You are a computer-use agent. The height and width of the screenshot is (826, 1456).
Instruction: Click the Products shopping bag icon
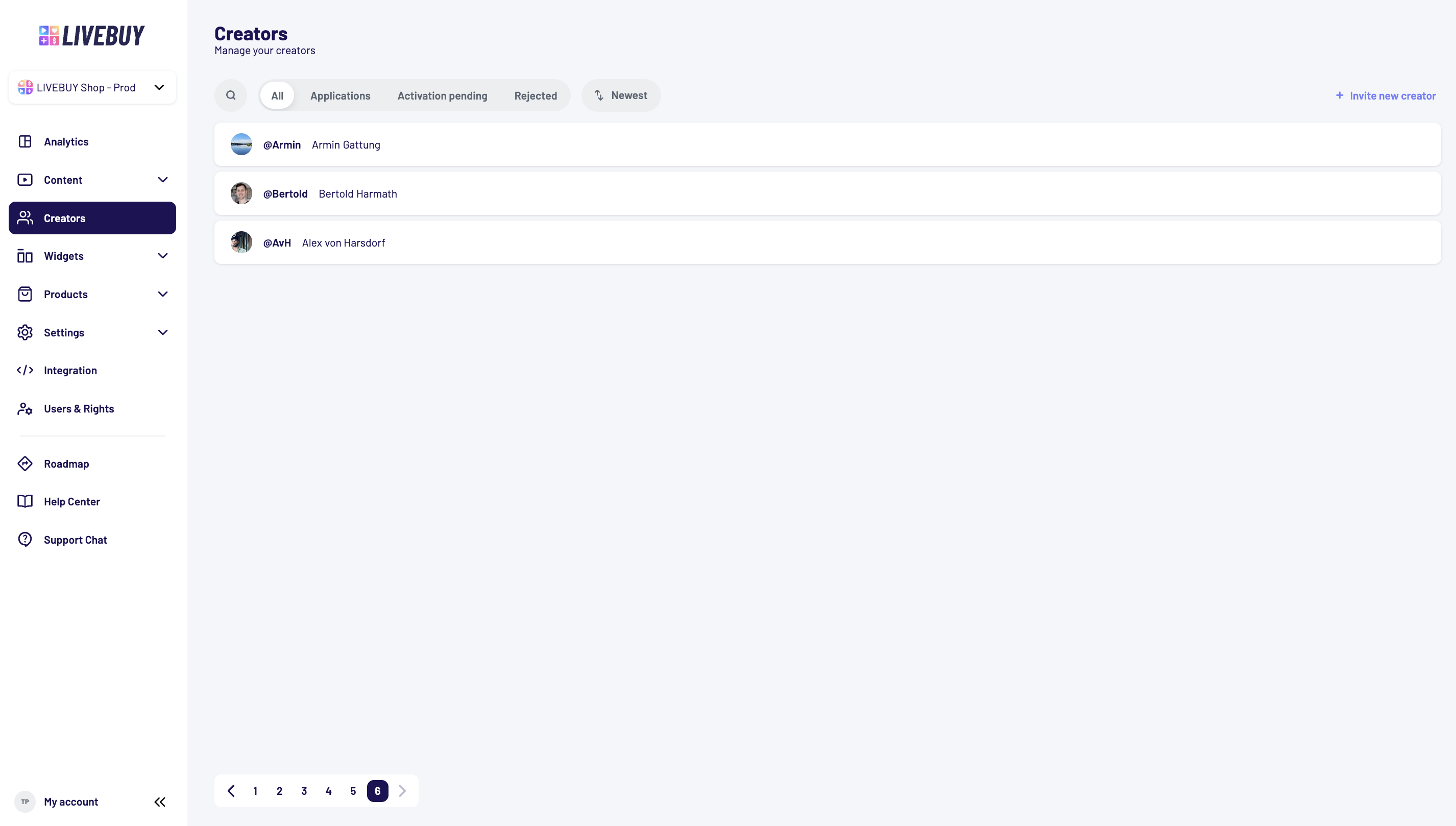coord(25,294)
